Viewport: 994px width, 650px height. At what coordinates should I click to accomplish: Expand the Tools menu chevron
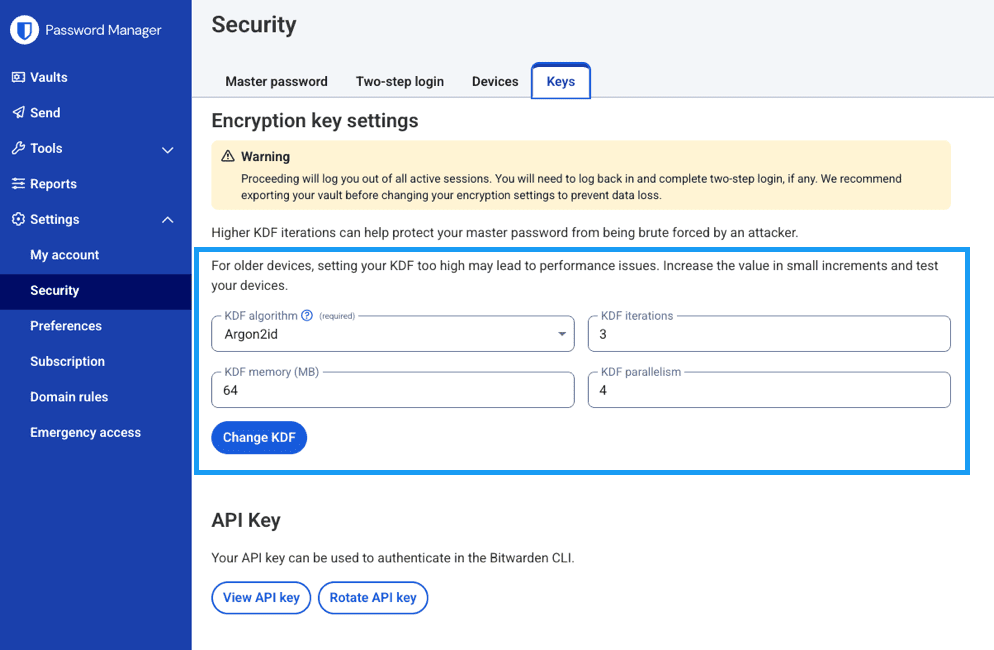click(x=167, y=150)
